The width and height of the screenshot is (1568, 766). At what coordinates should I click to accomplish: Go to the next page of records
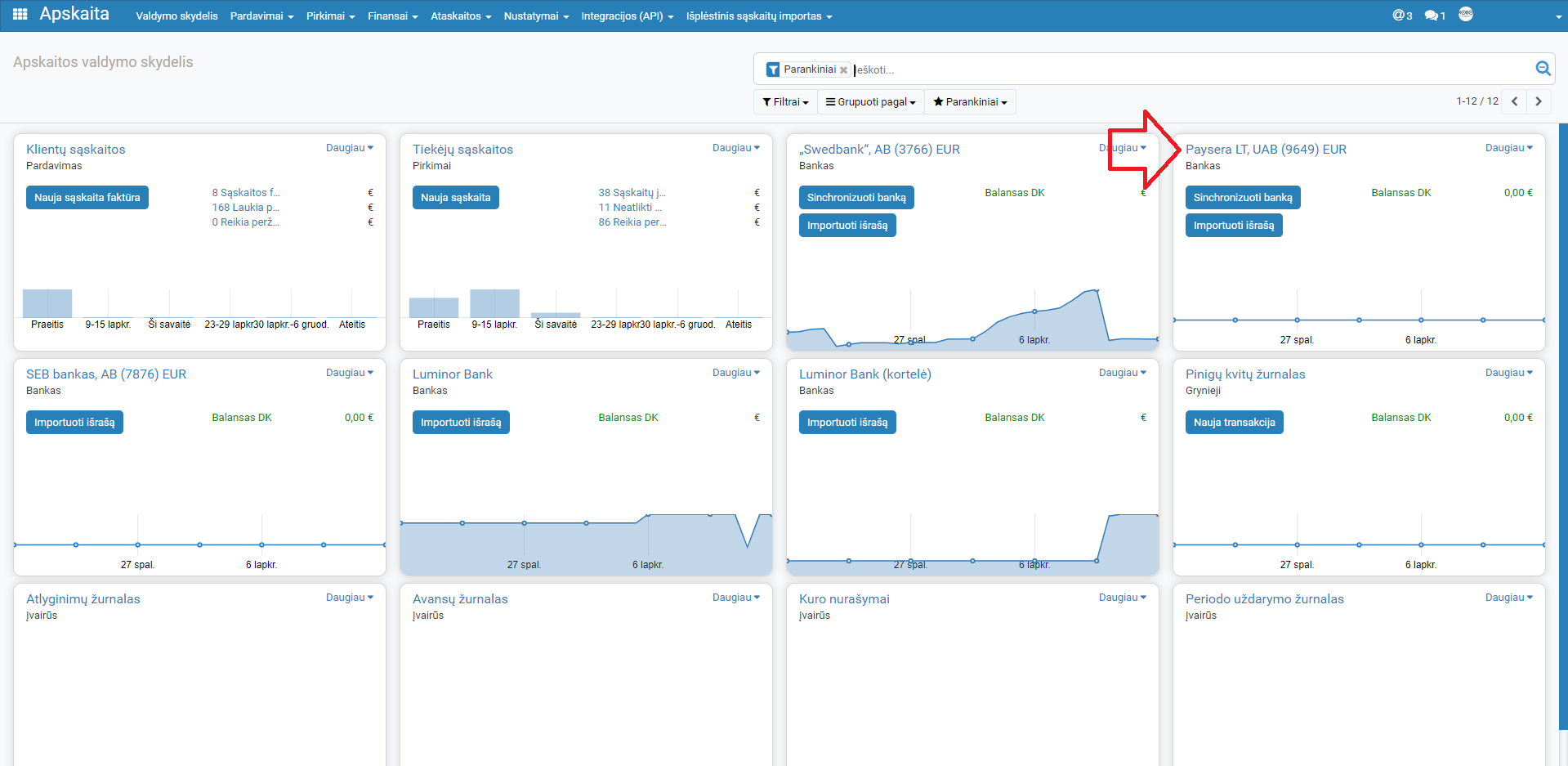(x=1539, y=101)
